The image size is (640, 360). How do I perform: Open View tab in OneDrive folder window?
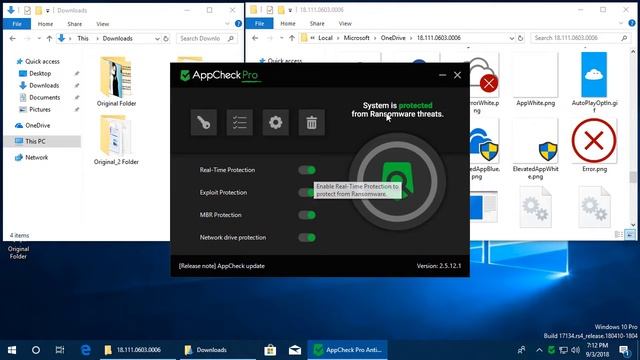click(345, 24)
